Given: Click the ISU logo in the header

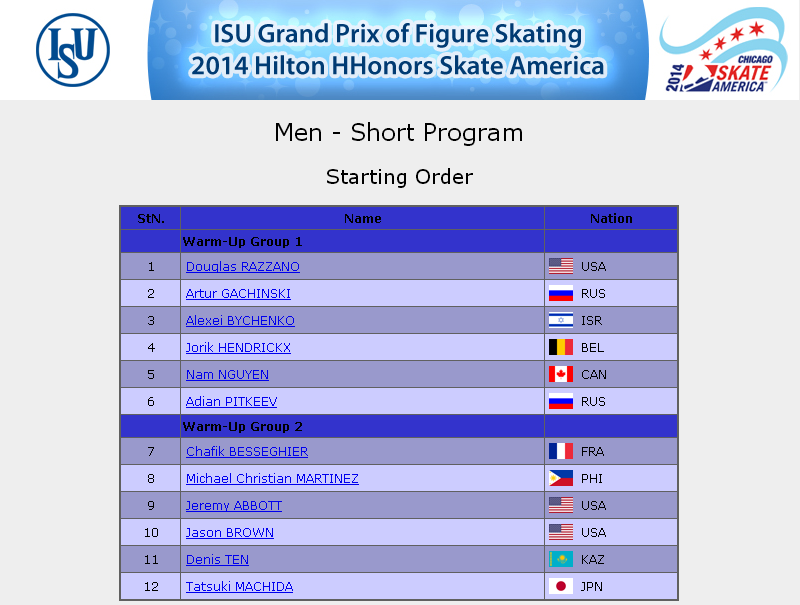Looking at the screenshot, I should (x=73, y=50).
